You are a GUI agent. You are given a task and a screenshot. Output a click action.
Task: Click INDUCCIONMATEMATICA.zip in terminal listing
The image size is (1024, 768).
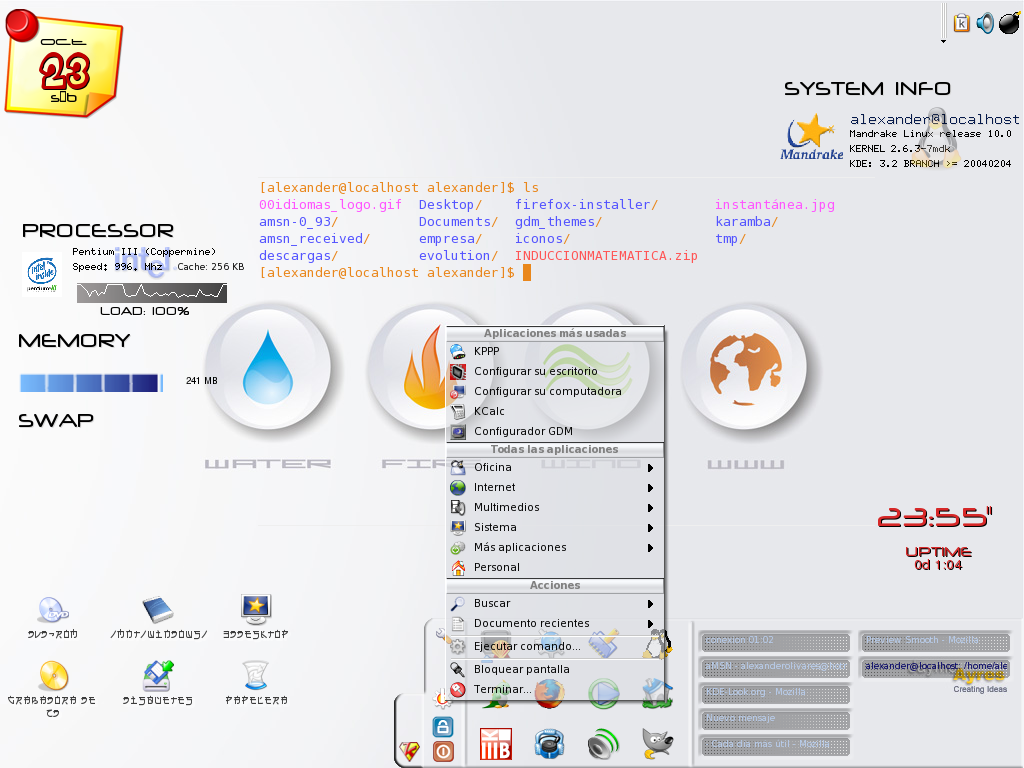coord(606,256)
